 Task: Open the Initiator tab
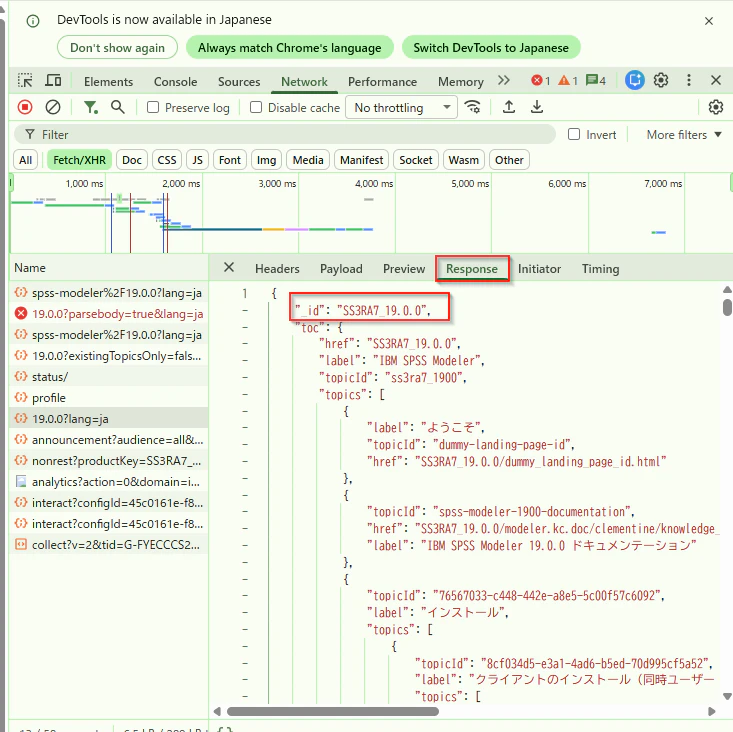539,269
